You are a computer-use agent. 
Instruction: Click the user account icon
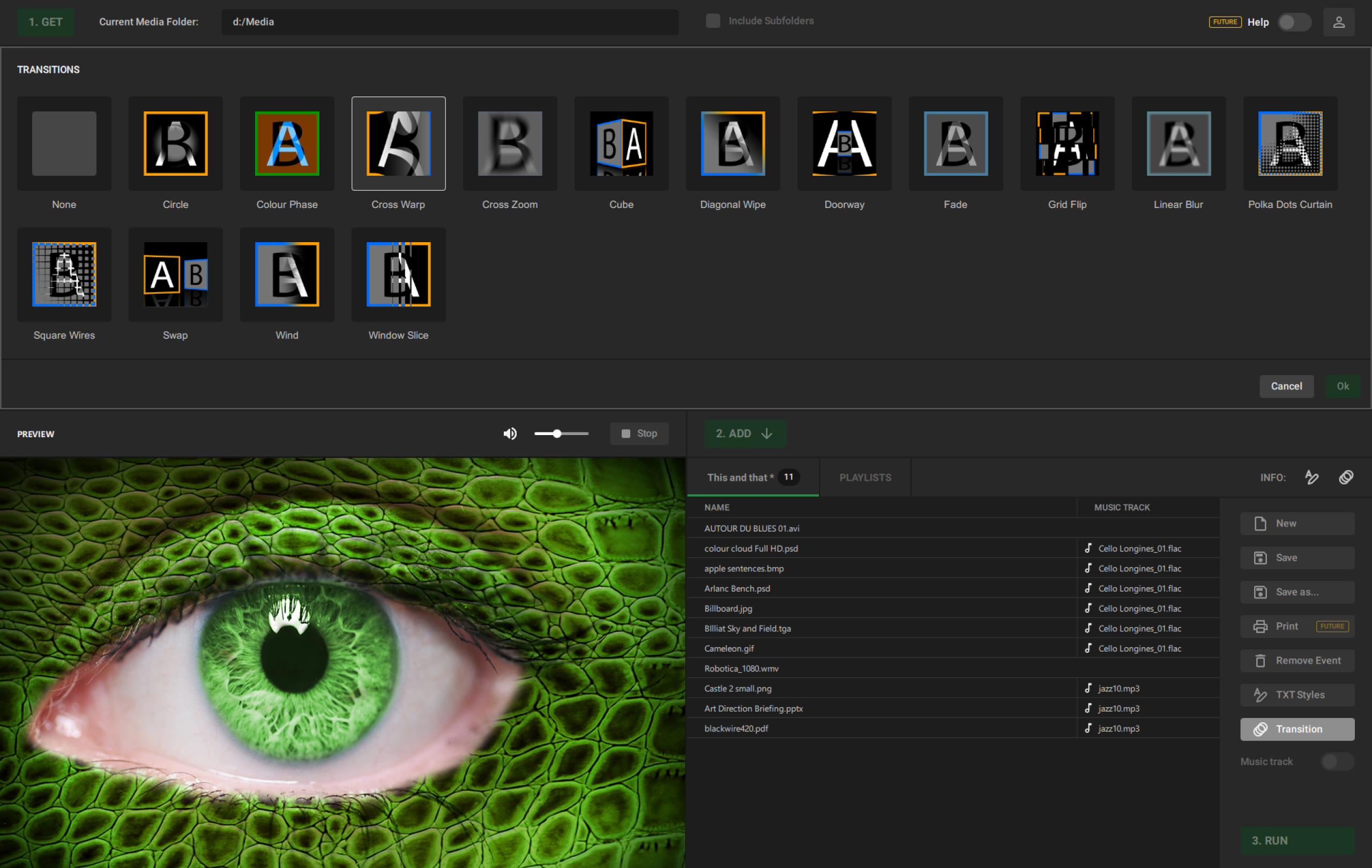click(x=1338, y=22)
